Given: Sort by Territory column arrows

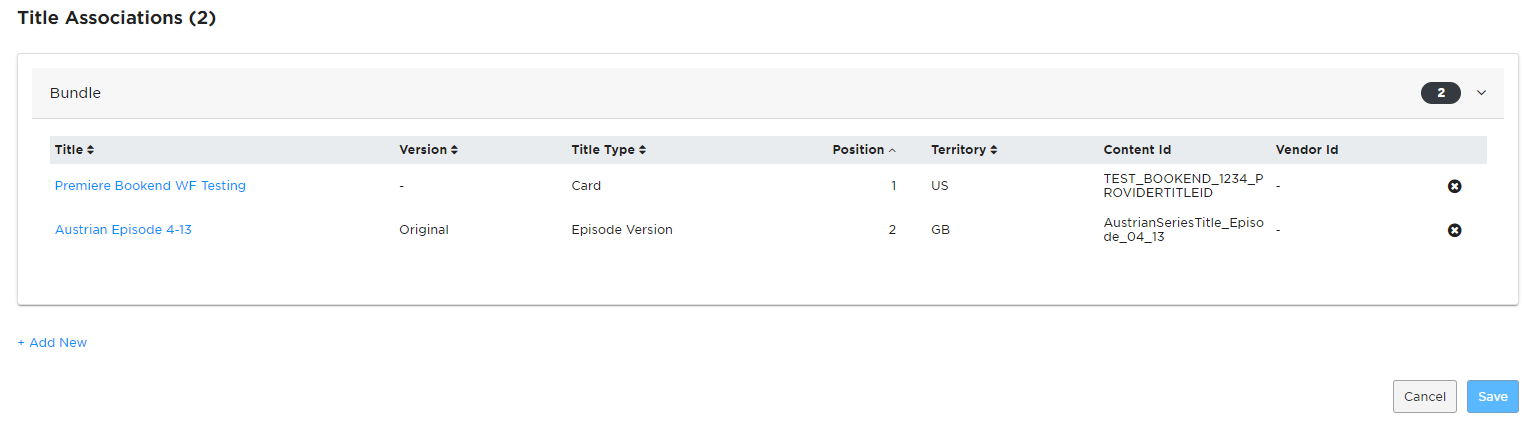Looking at the screenshot, I should point(994,150).
